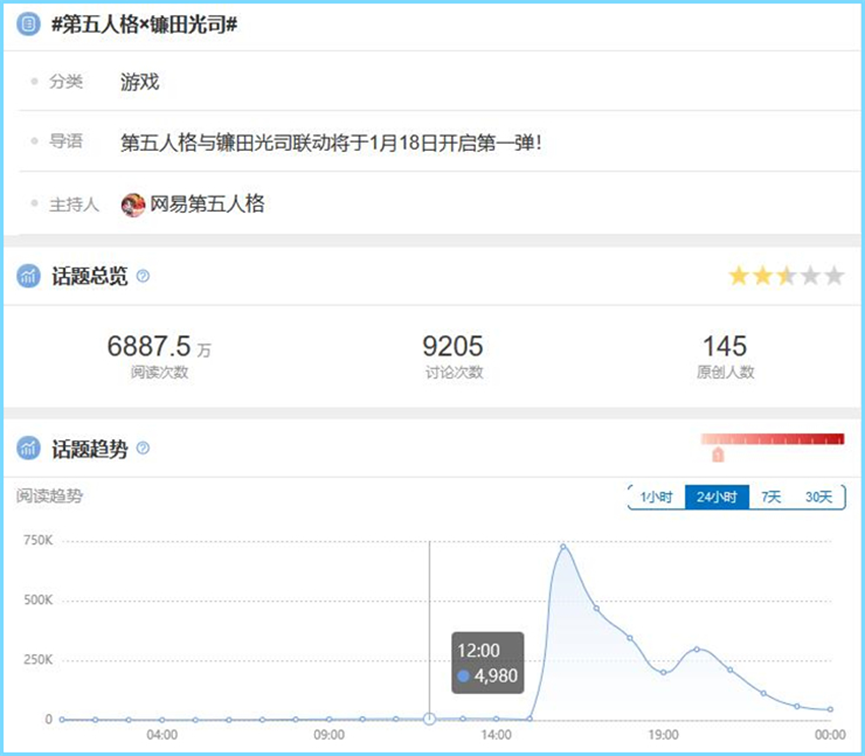
Task: Click the marker under the red heat bar
Action: coord(717,455)
